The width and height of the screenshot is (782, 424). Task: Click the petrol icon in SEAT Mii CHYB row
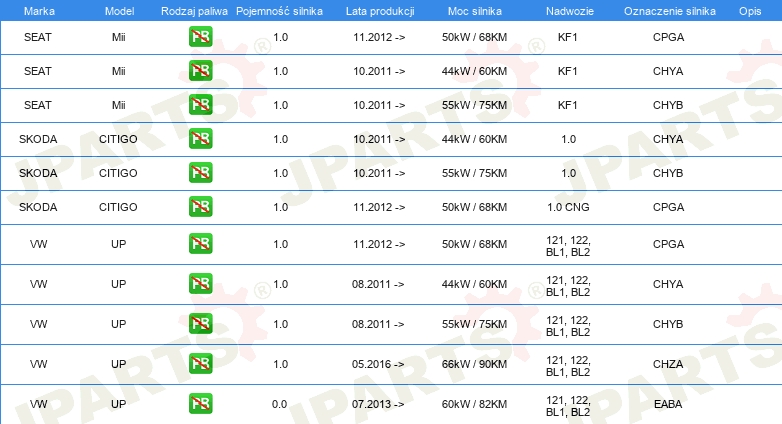coord(200,105)
